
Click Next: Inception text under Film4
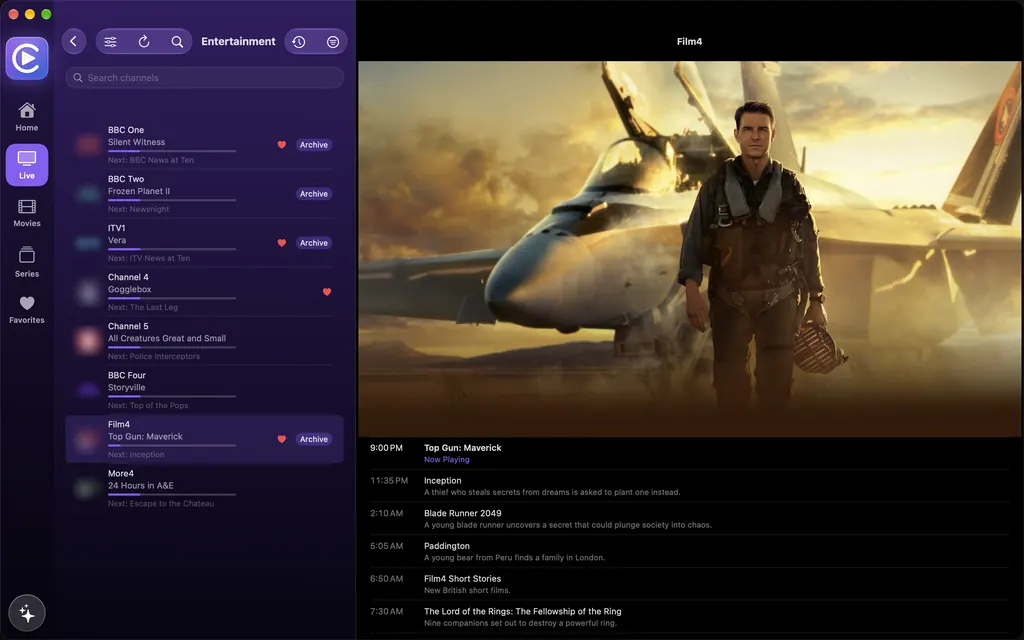tap(136, 455)
